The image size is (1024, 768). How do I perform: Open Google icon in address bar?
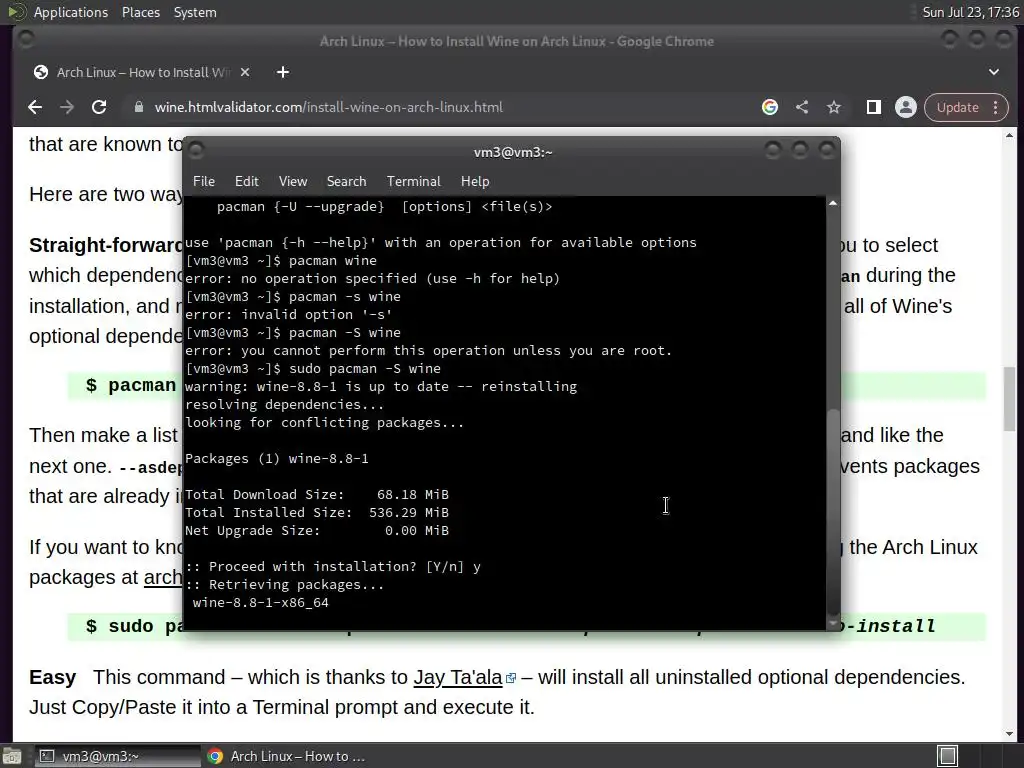[x=770, y=107]
